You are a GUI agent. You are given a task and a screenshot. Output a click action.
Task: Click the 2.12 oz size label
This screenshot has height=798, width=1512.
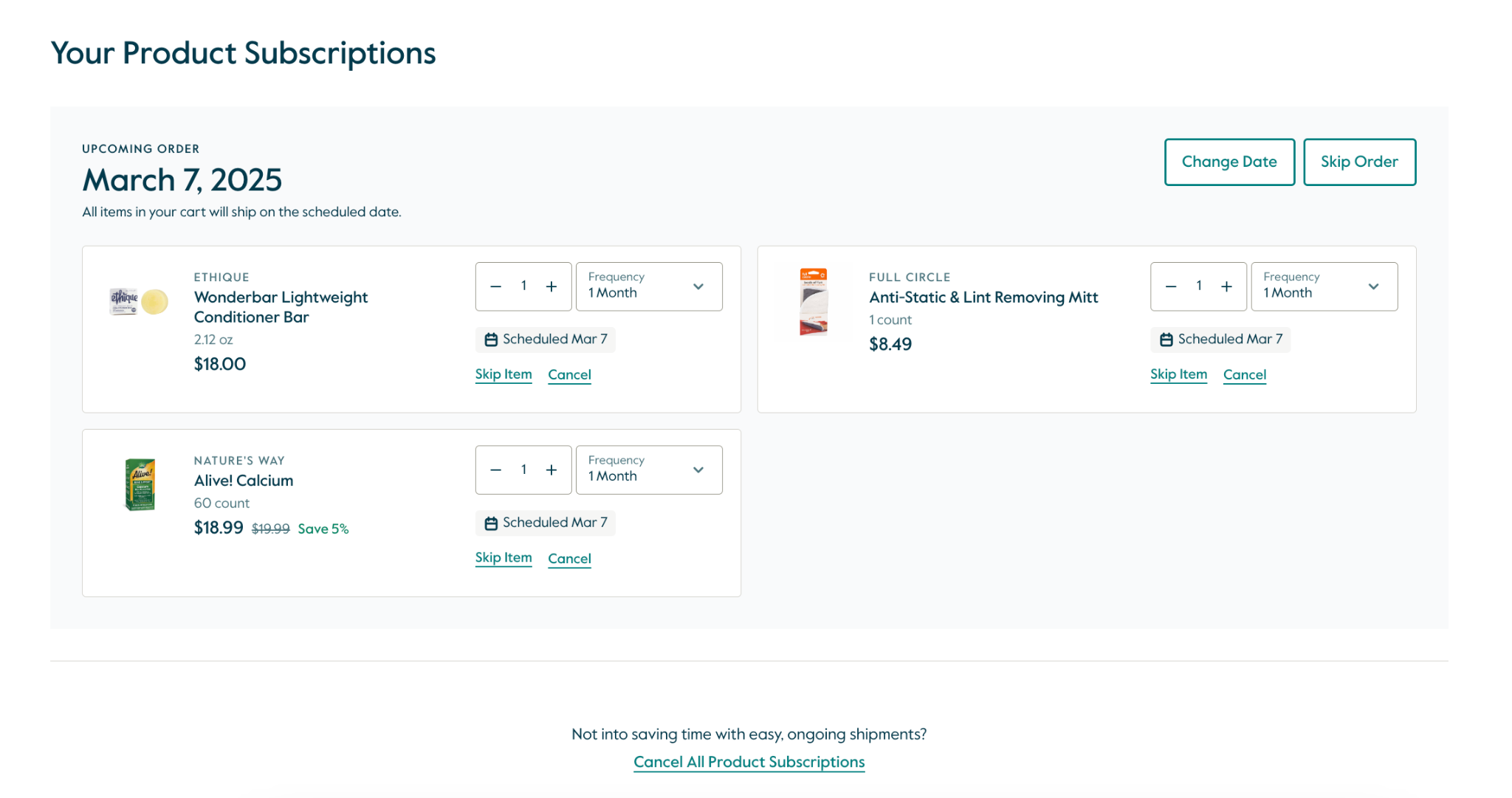tap(213, 340)
